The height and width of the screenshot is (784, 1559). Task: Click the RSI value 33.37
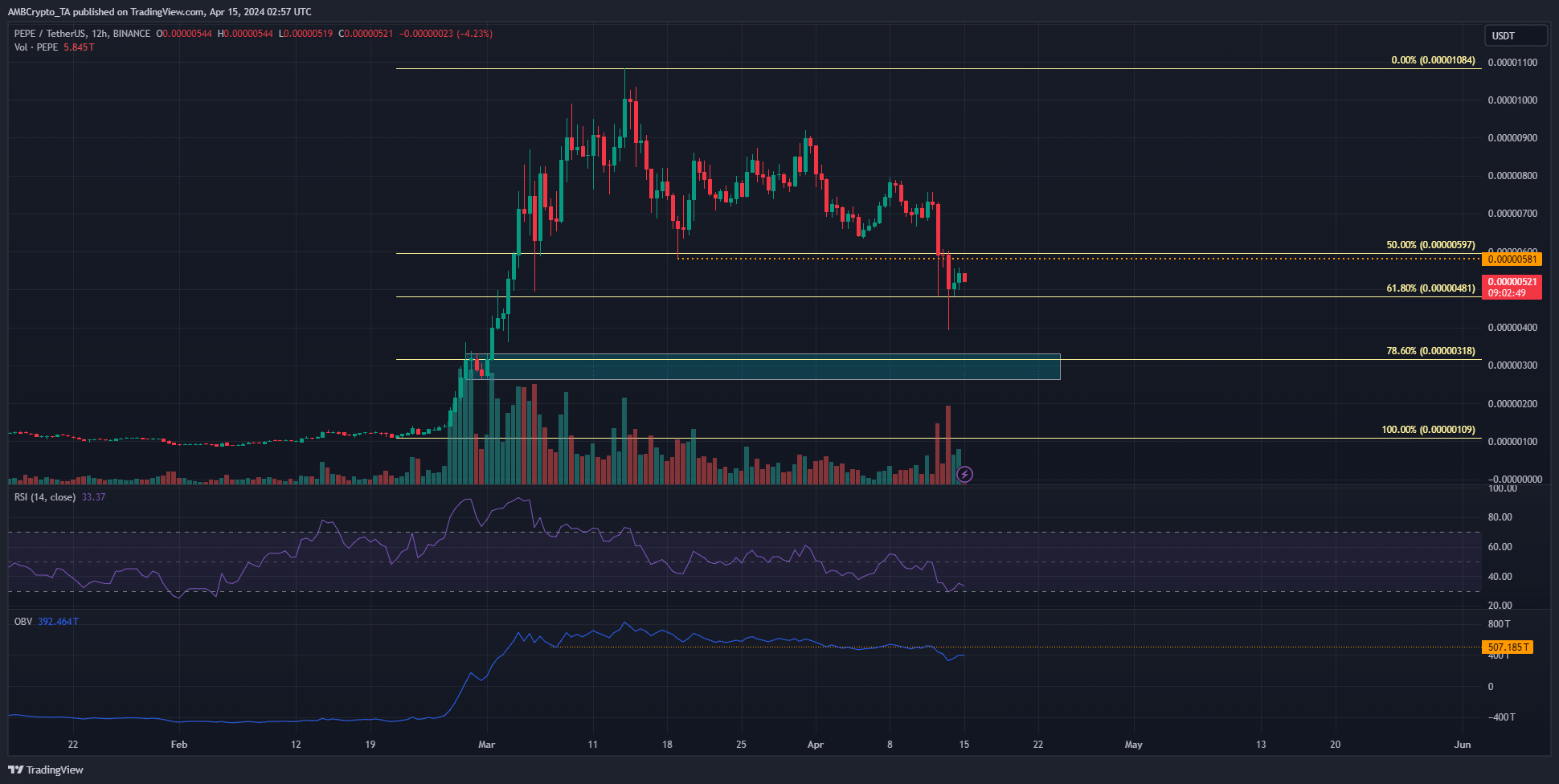(93, 497)
